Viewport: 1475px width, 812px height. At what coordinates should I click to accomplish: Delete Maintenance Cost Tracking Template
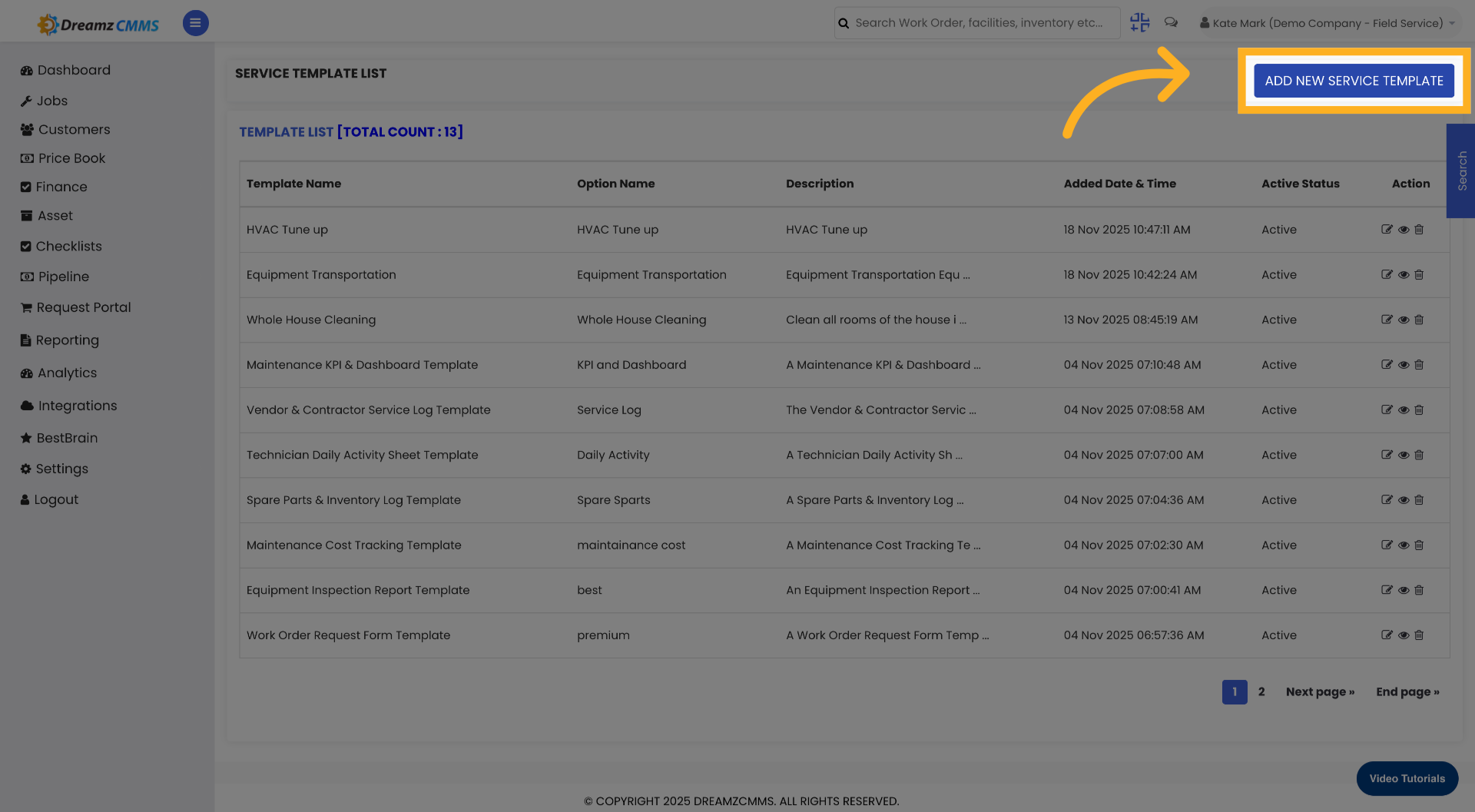[1419, 545]
